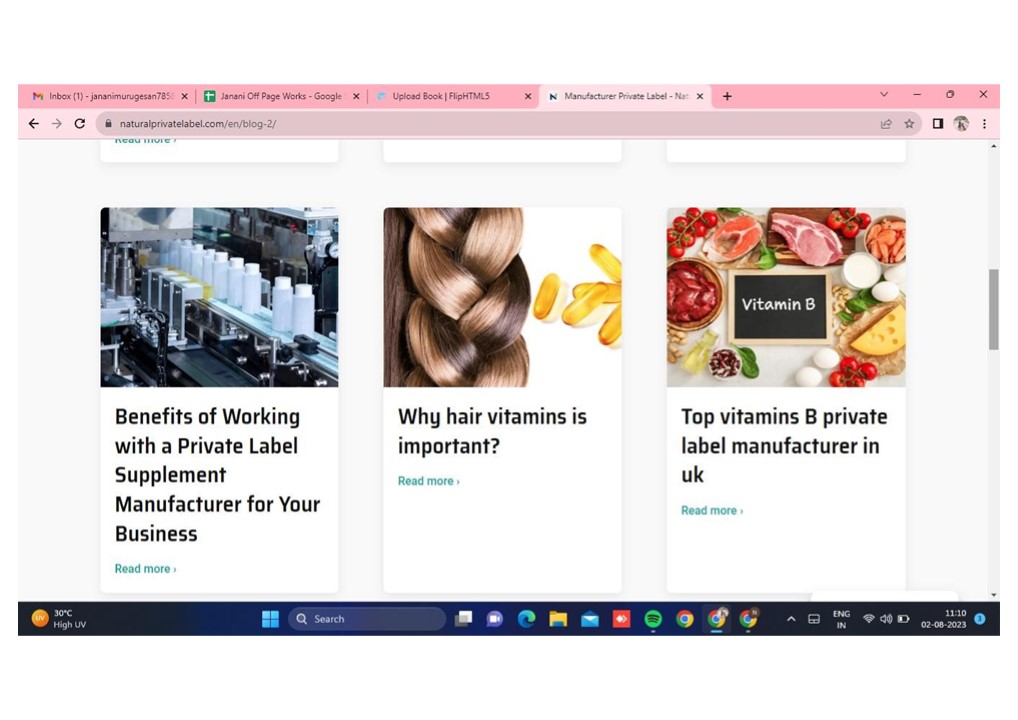
Task: Open the 30°C High UV weather widget
Action: pyautogui.click(x=60, y=619)
